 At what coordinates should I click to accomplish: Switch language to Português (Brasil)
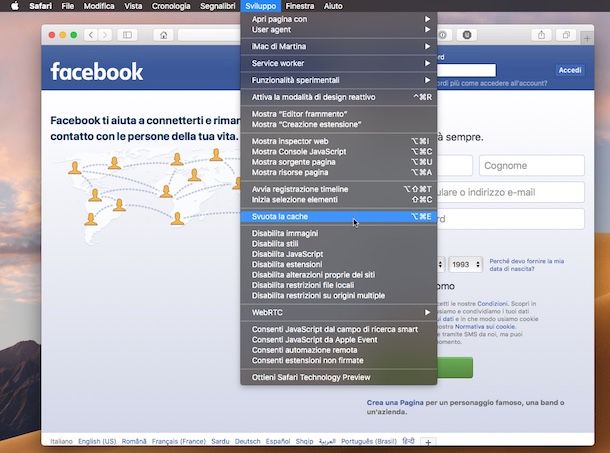point(369,441)
